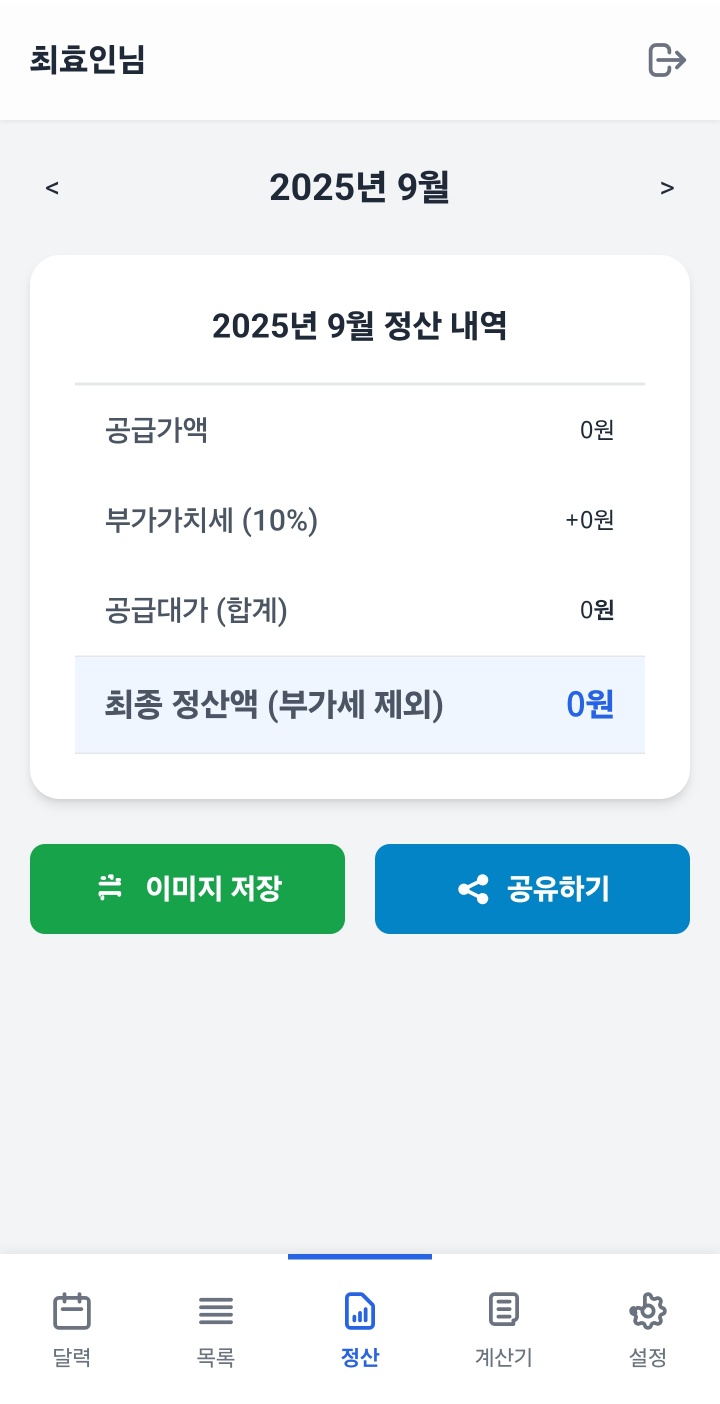Tap the logout icon in header
This screenshot has width=720, height=1404.
click(x=667, y=60)
